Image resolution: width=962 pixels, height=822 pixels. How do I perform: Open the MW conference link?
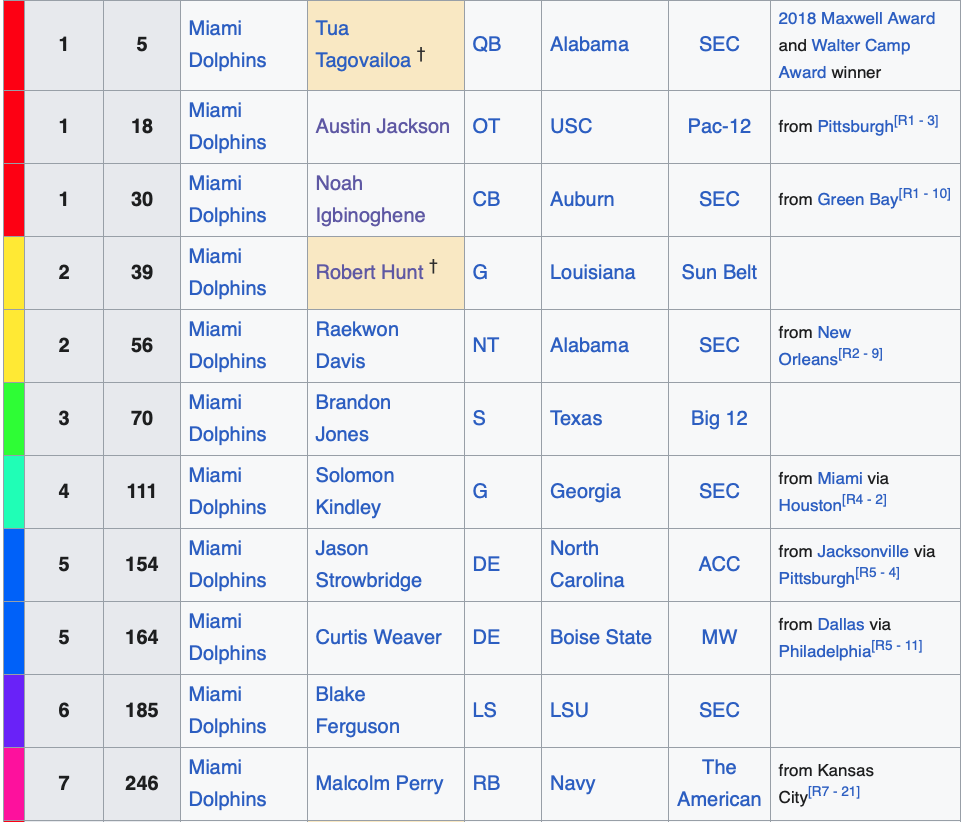[719, 637]
